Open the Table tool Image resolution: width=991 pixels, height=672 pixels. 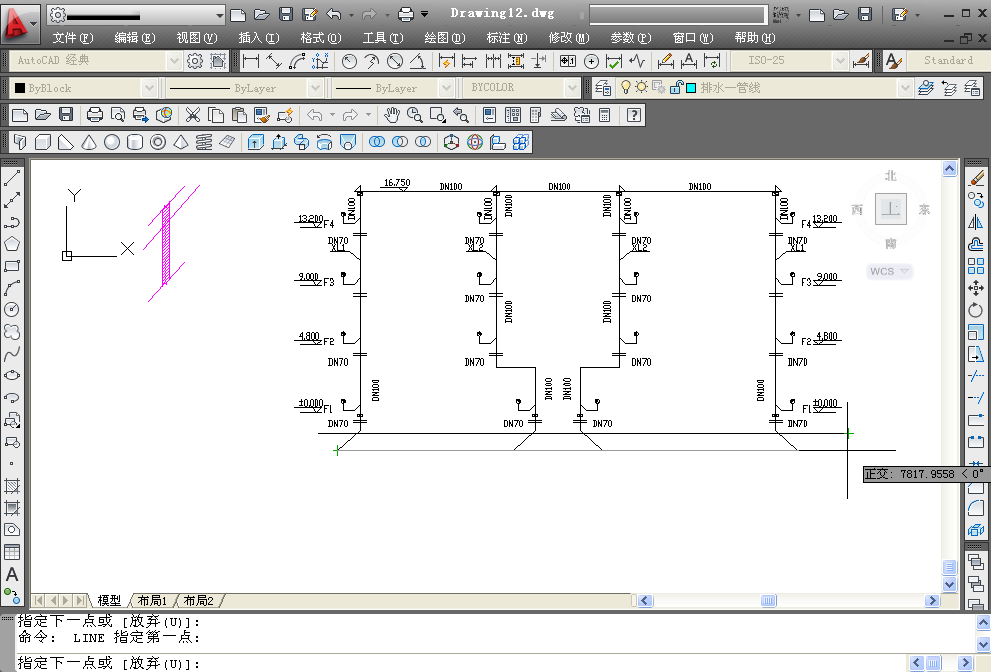12,552
